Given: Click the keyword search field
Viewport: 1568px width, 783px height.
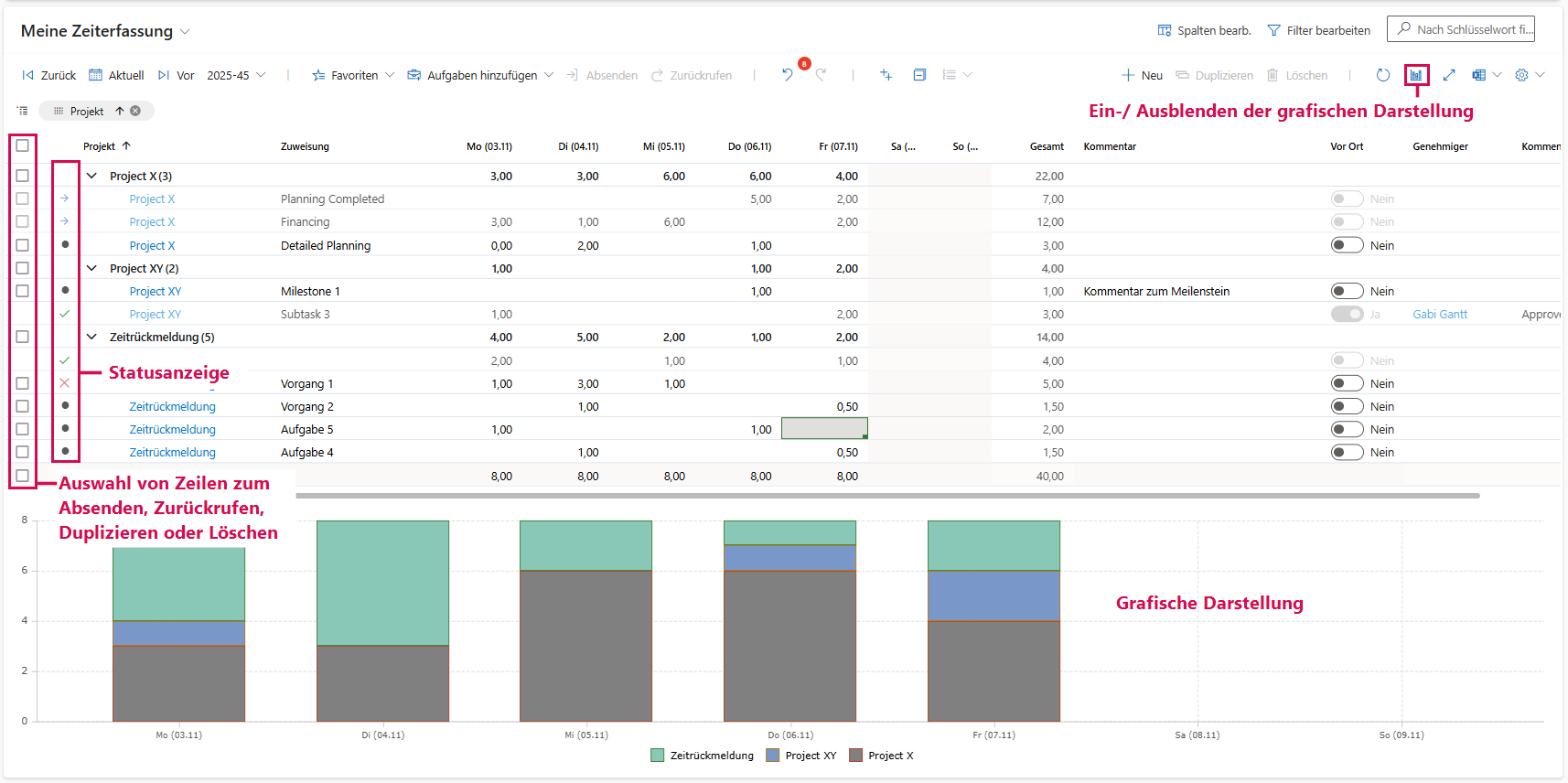Looking at the screenshot, I should click(1470, 29).
